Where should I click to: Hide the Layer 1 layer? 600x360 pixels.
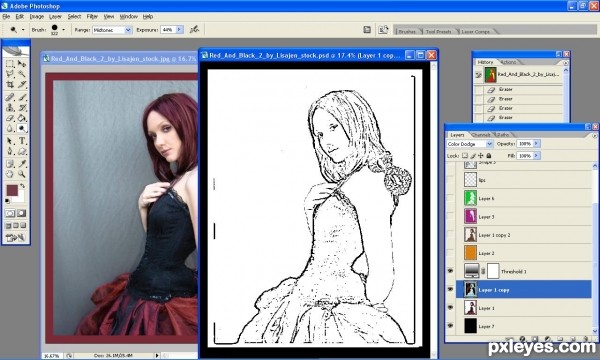[450, 308]
